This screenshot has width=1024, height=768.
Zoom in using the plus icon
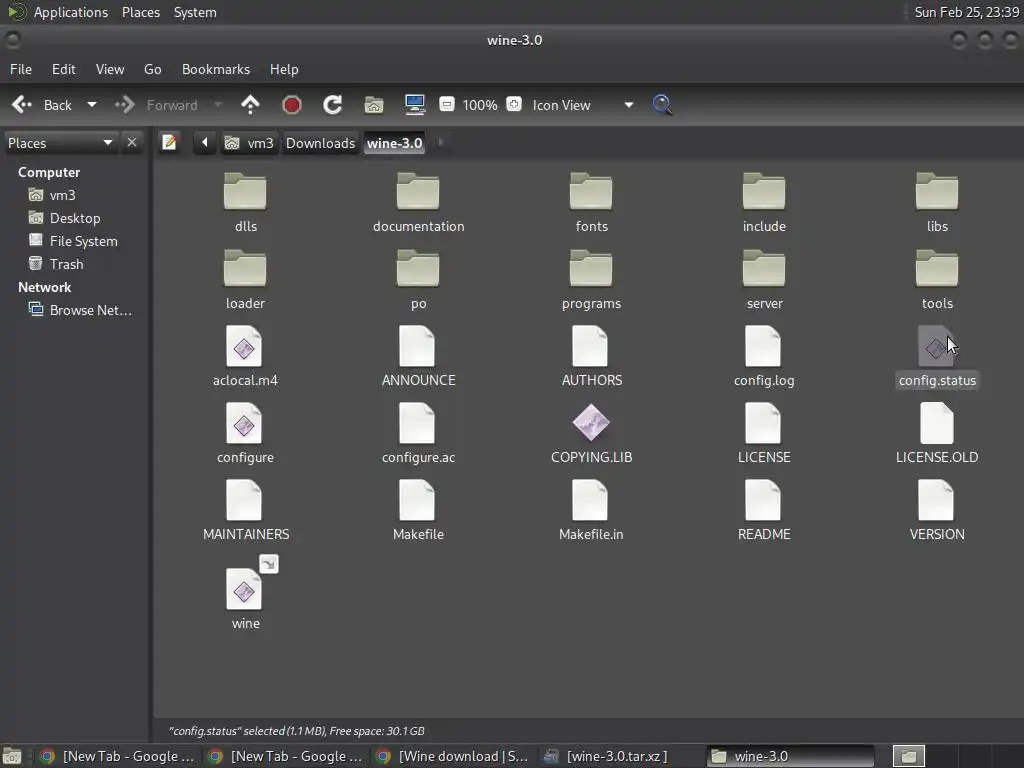(514, 104)
